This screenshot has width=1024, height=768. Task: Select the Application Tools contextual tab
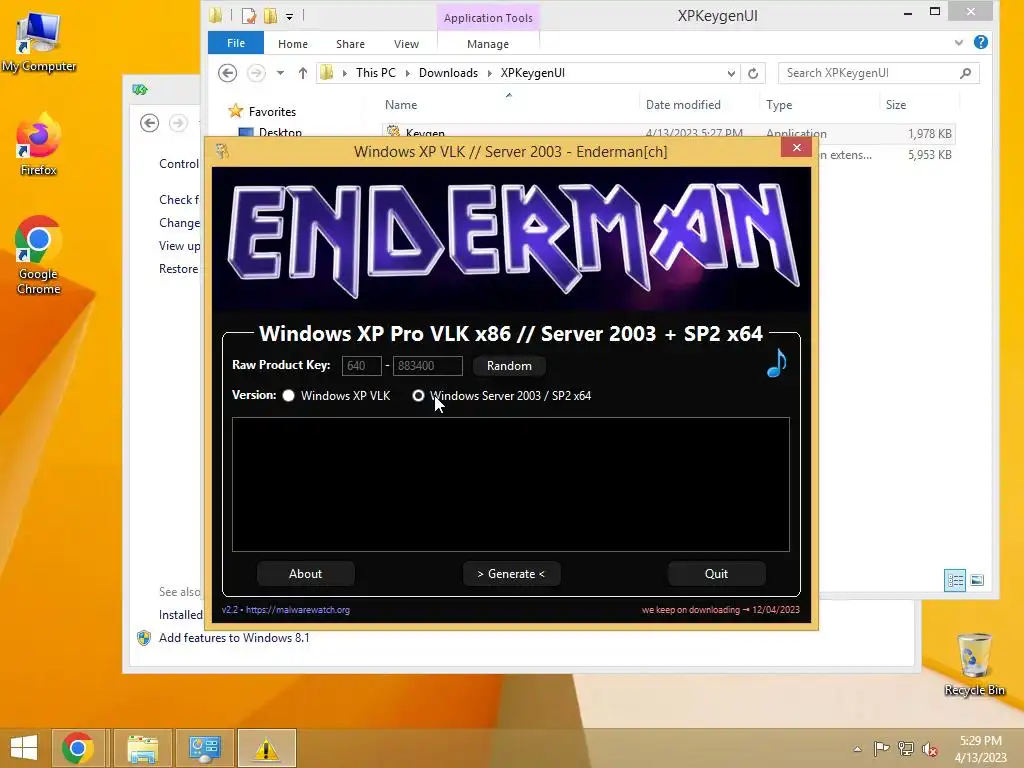488,18
